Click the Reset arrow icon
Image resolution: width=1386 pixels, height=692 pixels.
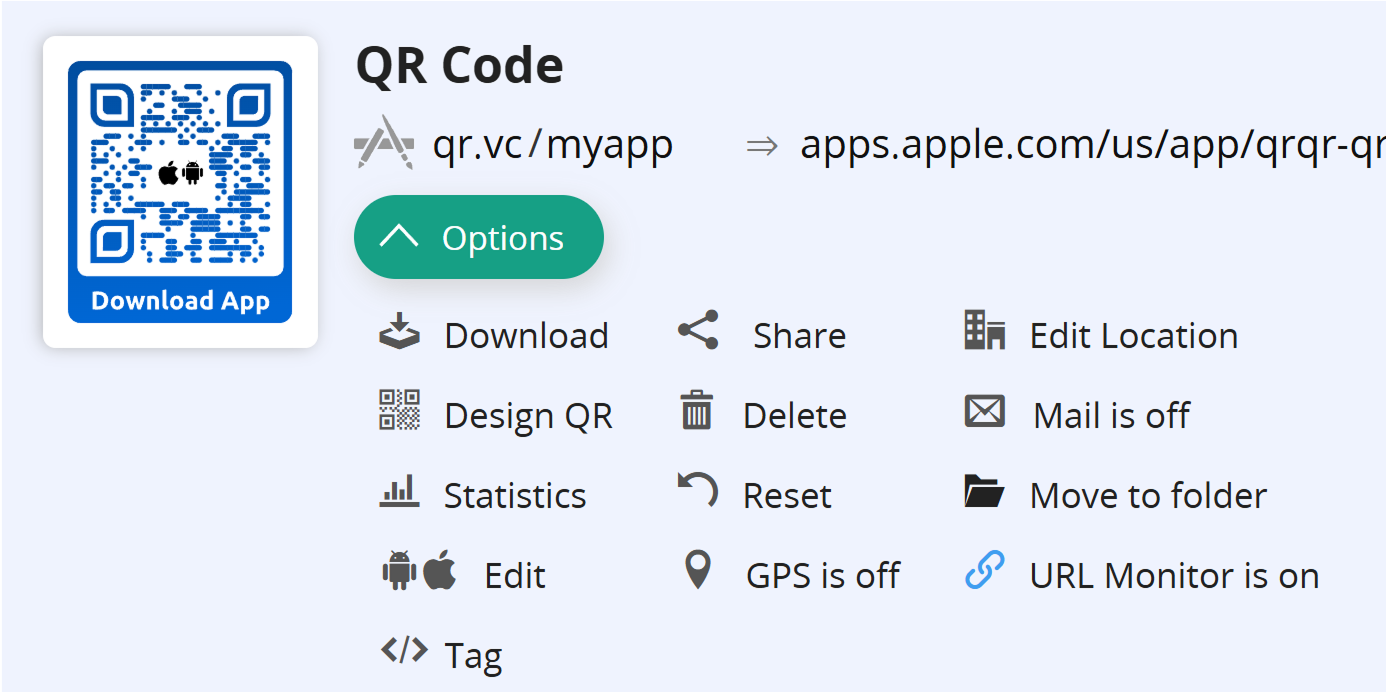coord(697,491)
